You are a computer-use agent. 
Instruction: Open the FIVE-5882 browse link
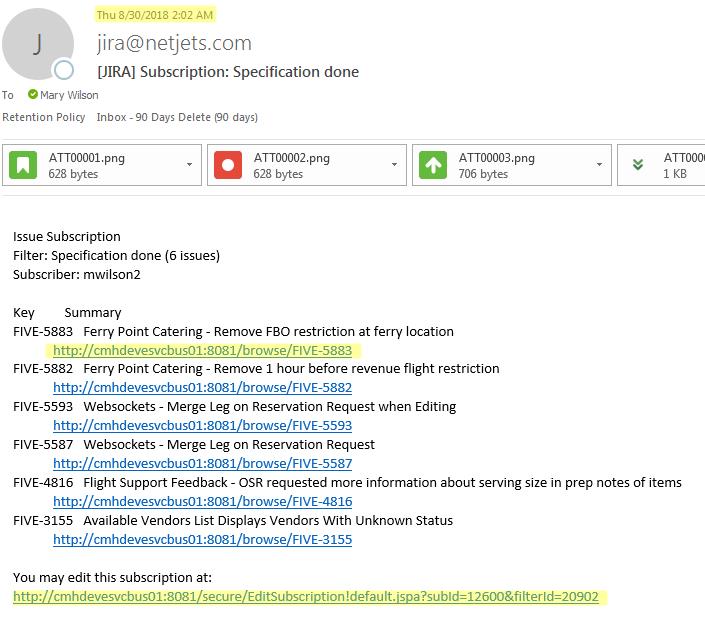(202, 387)
